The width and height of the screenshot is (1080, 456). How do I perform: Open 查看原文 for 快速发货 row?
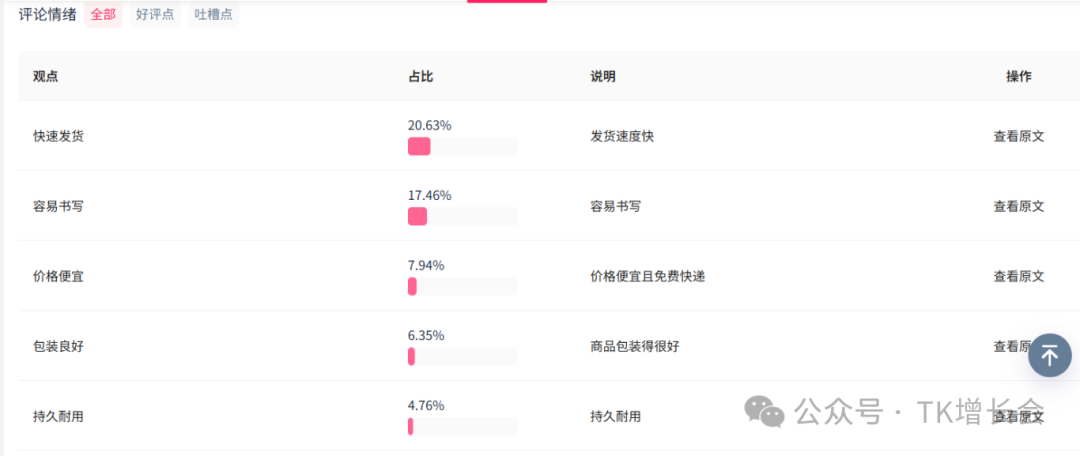coord(1018,136)
